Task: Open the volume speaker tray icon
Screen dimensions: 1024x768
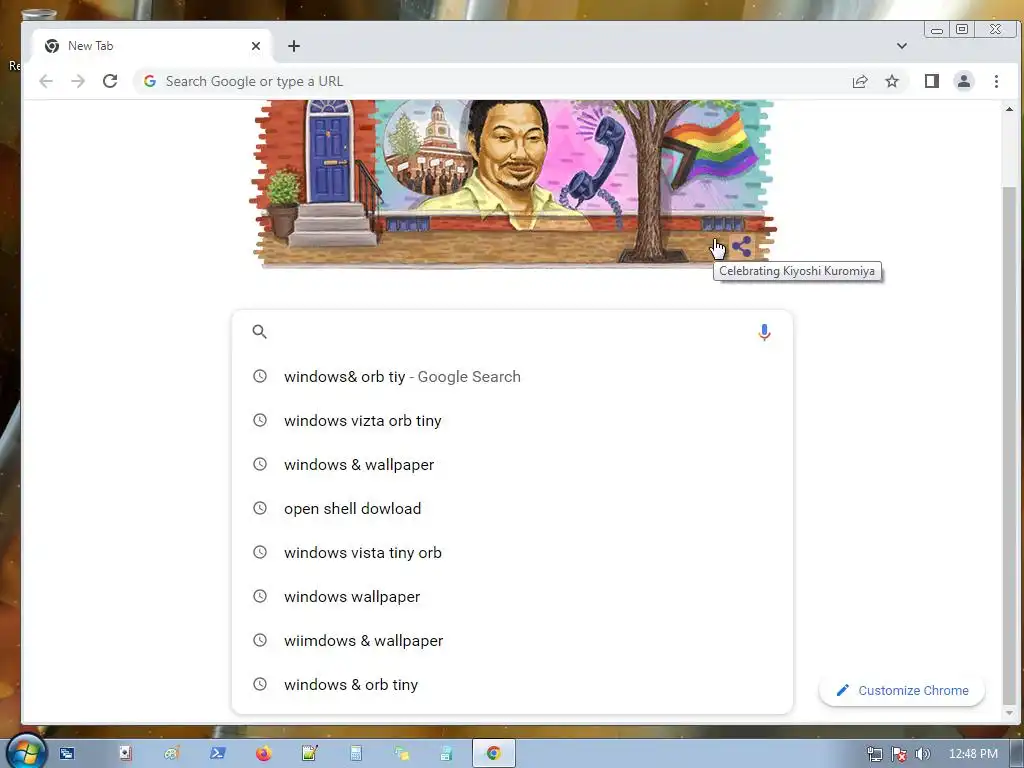Action: point(922,754)
